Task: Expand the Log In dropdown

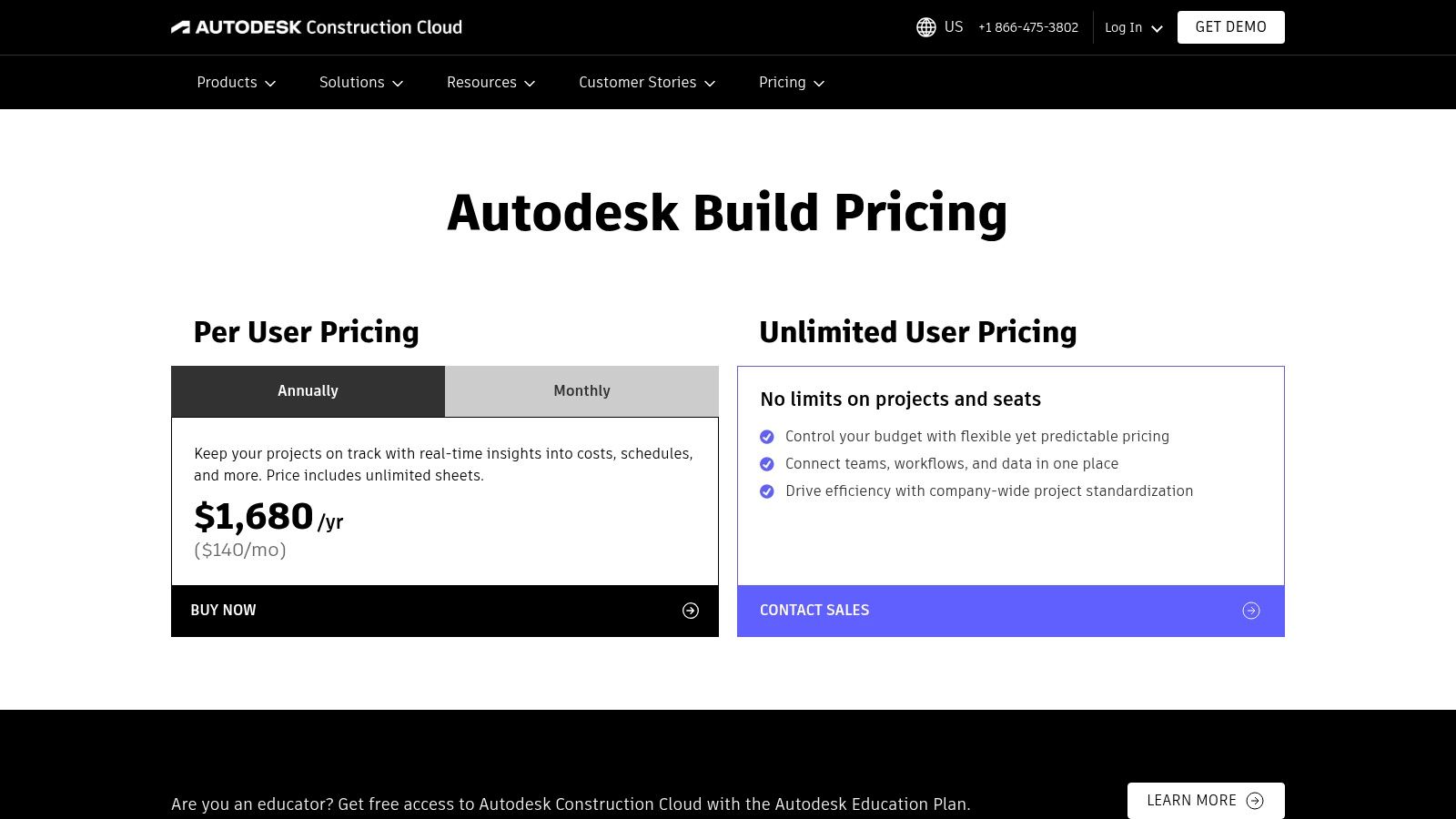Action: click(x=1132, y=27)
